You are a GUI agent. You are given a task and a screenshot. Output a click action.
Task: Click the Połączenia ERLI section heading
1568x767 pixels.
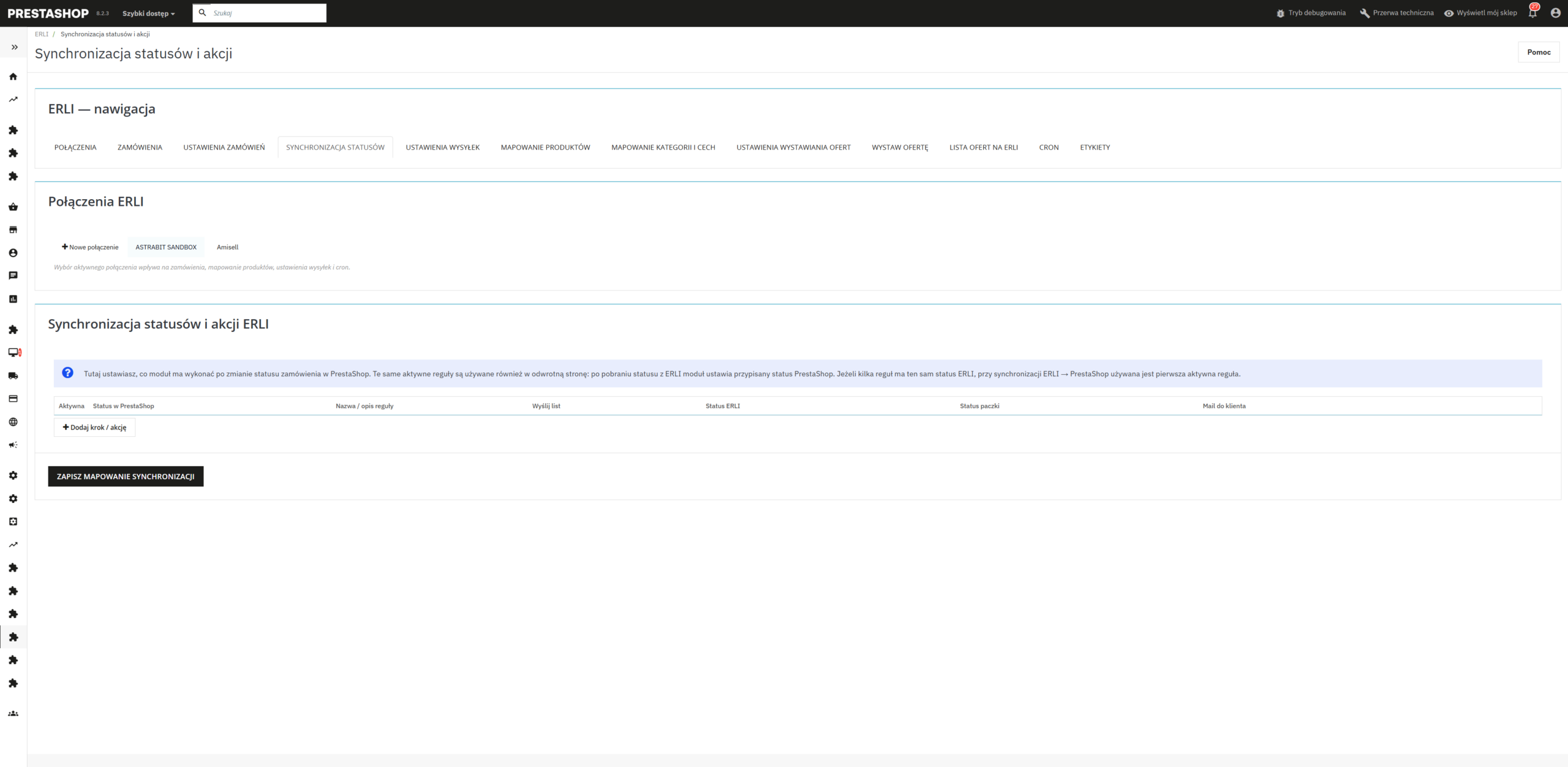[x=96, y=202]
